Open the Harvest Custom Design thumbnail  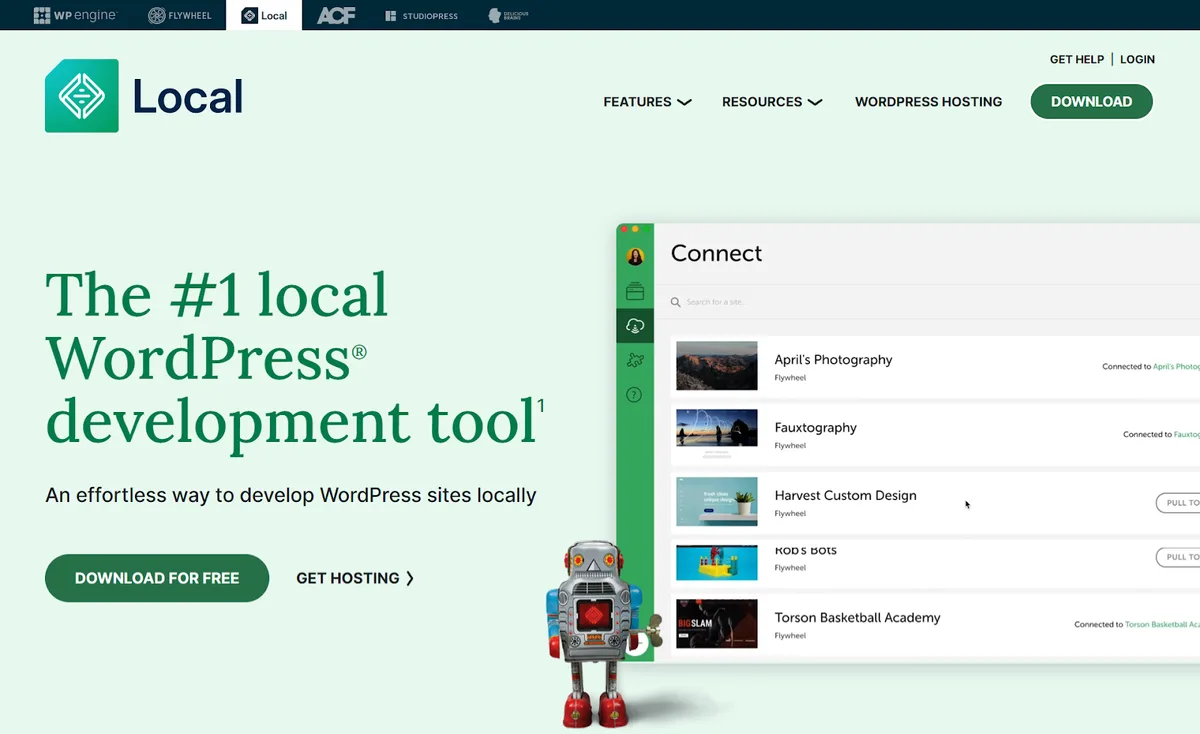717,502
